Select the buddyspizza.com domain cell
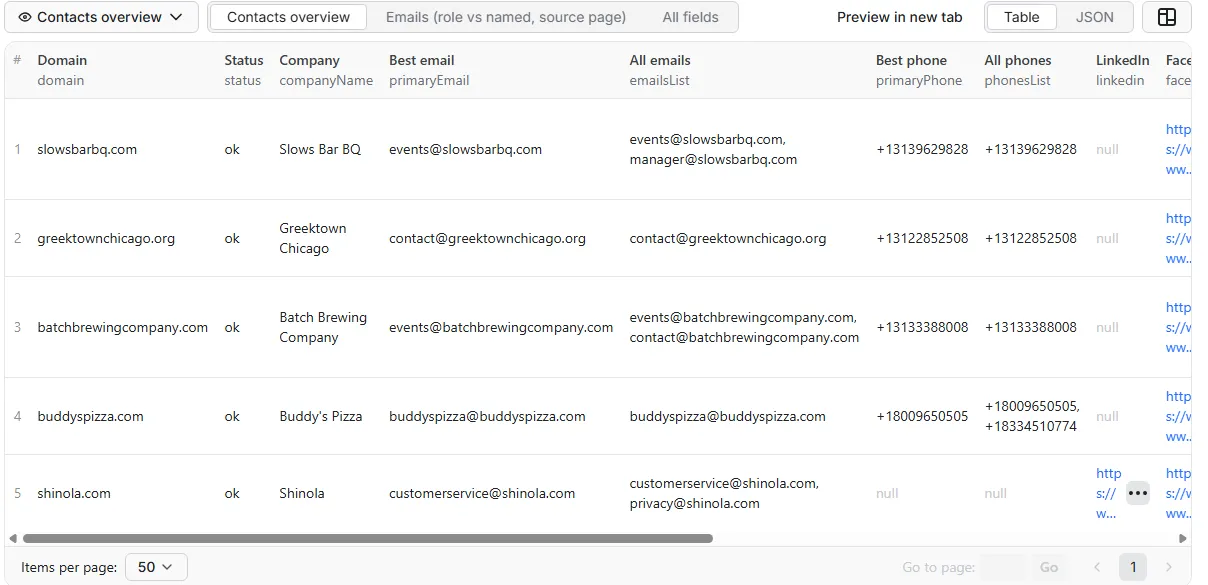Image resolution: width=1208 pixels, height=585 pixels. pyautogui.click(x=90, y=416)
